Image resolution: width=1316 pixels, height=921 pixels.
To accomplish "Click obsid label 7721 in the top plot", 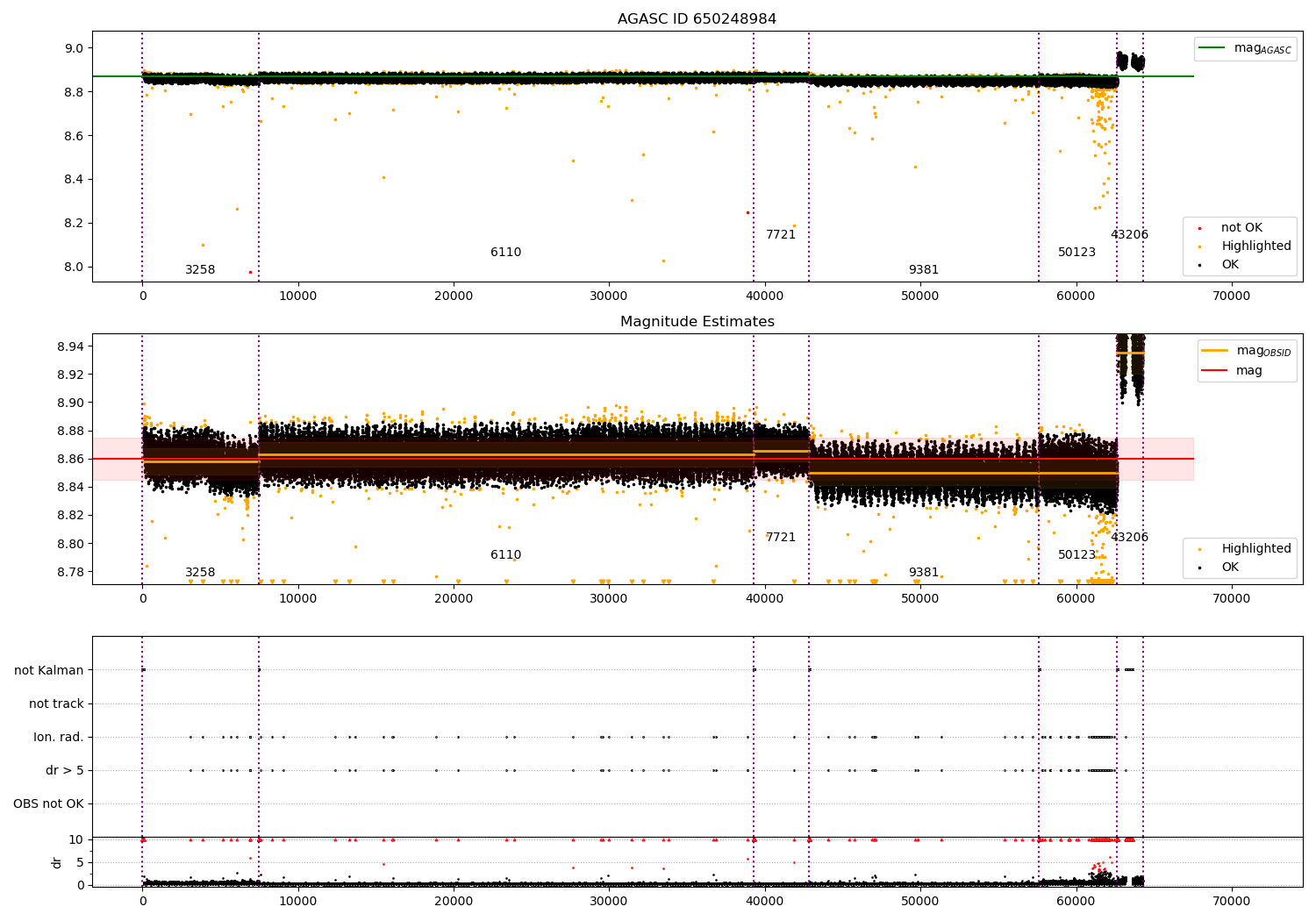I will pyautogui.click(x=781, y=235).
